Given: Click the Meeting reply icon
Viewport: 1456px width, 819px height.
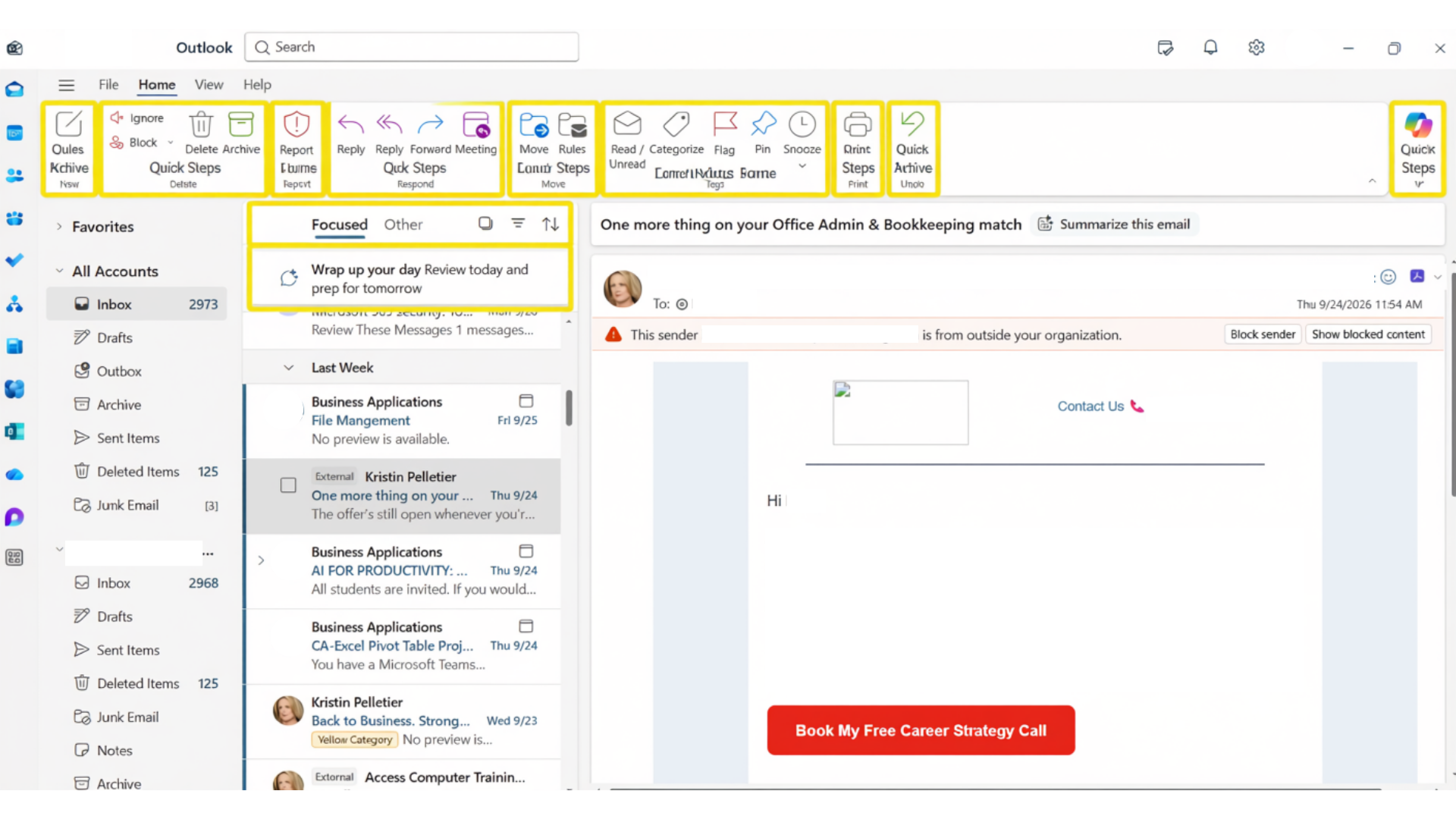Looking at the screenshot, I should point(476,124).
